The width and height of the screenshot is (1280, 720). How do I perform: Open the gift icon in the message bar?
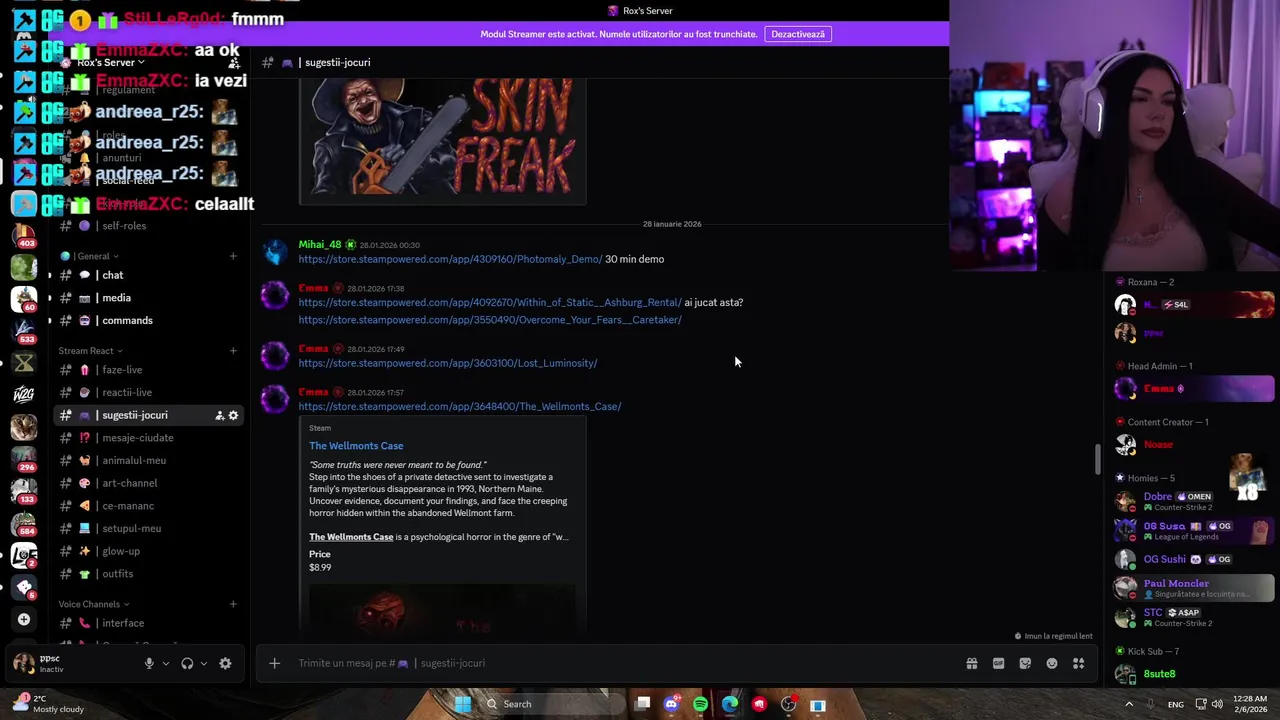click(971, 663)
